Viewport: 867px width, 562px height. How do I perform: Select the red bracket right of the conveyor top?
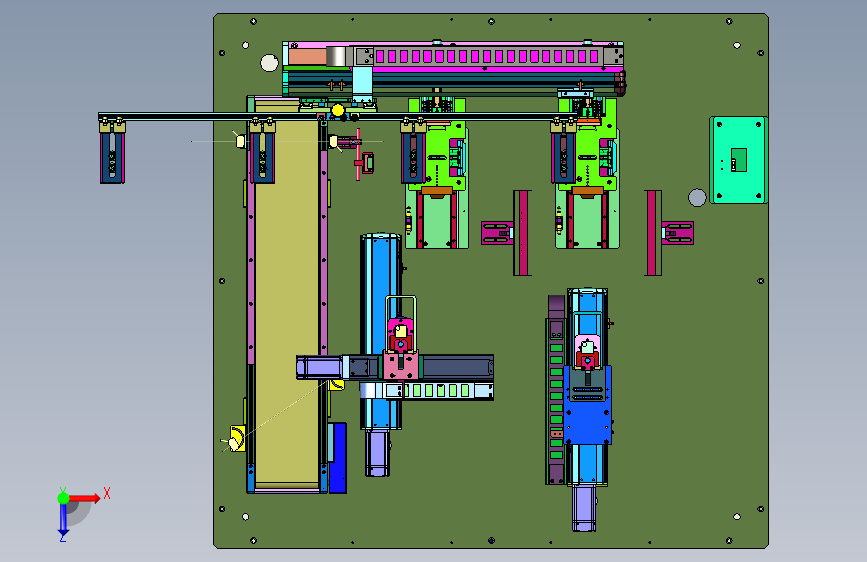(x=364, y=162)
